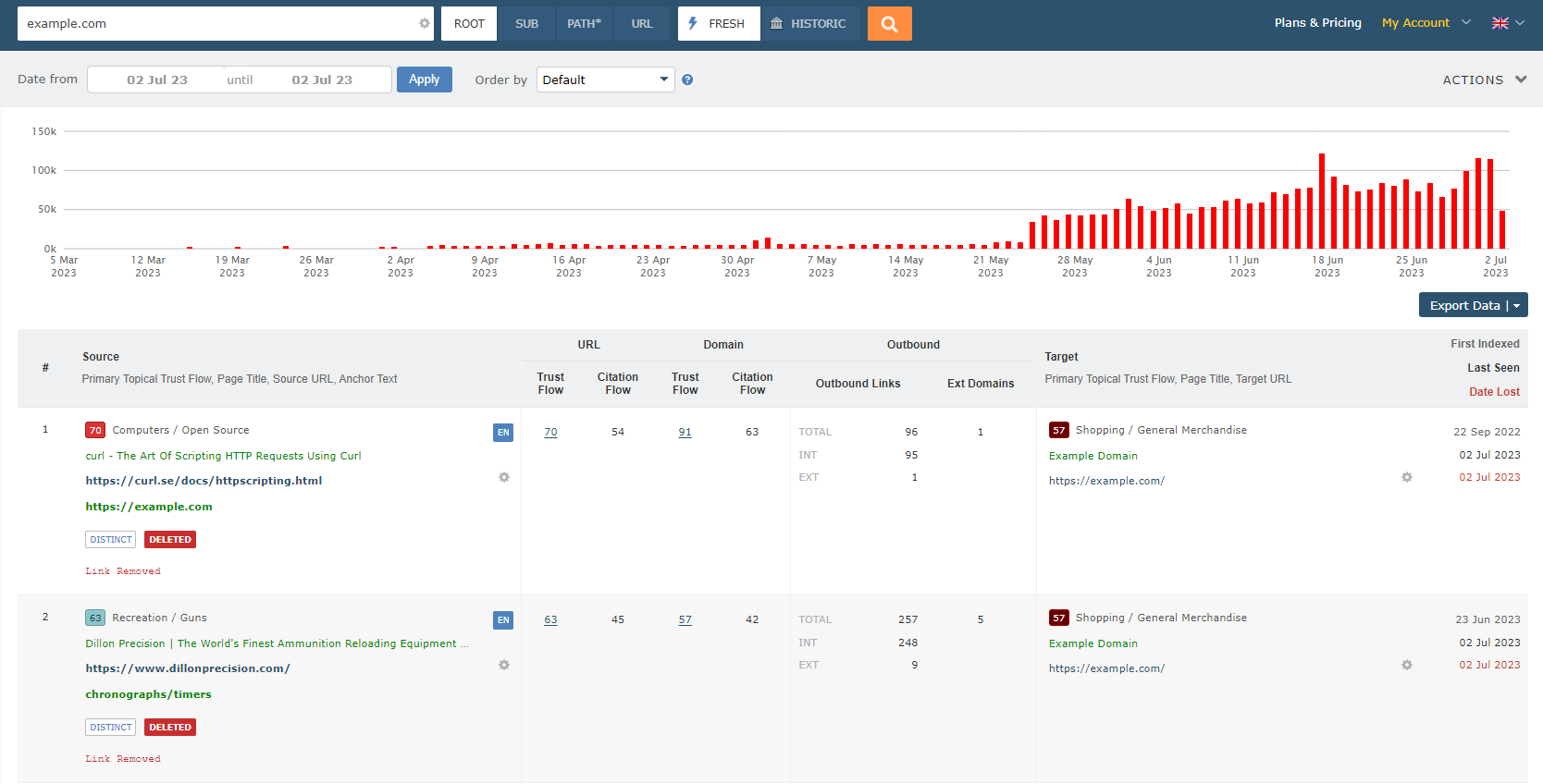Screen dimensions: 1543x784
Task: Select the URL scope tab
Action: coord(642,24)
